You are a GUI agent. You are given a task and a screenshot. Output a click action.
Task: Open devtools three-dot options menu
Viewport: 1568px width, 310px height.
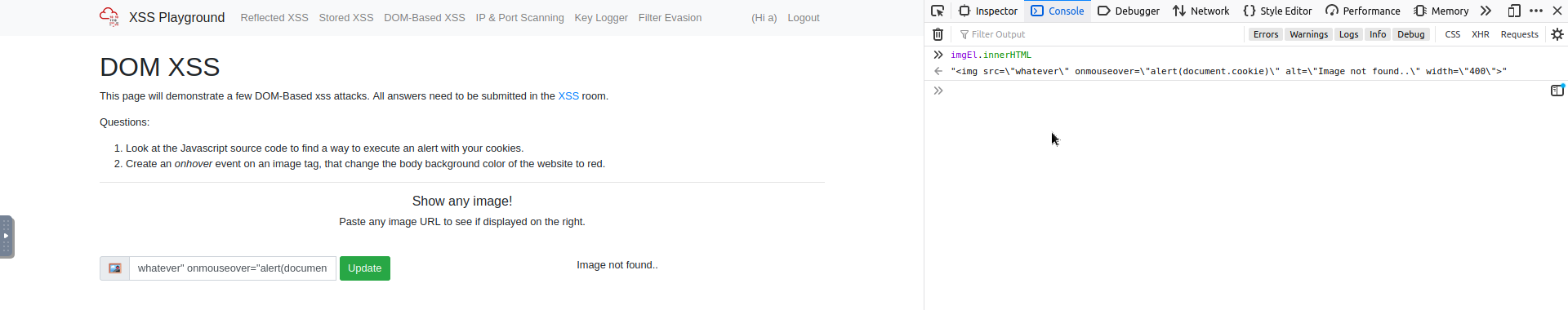point(1536,11)
